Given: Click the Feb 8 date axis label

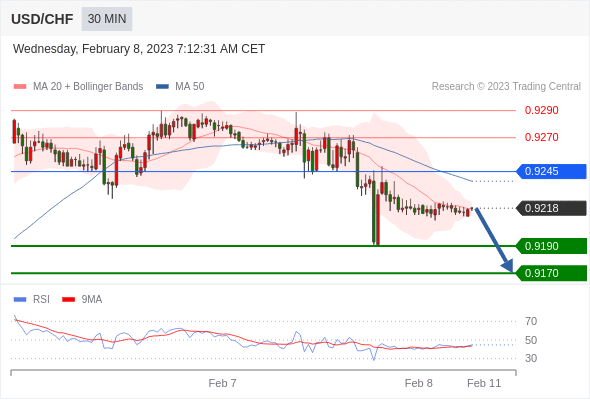Looking at the screenshot, I should [418, 383].
